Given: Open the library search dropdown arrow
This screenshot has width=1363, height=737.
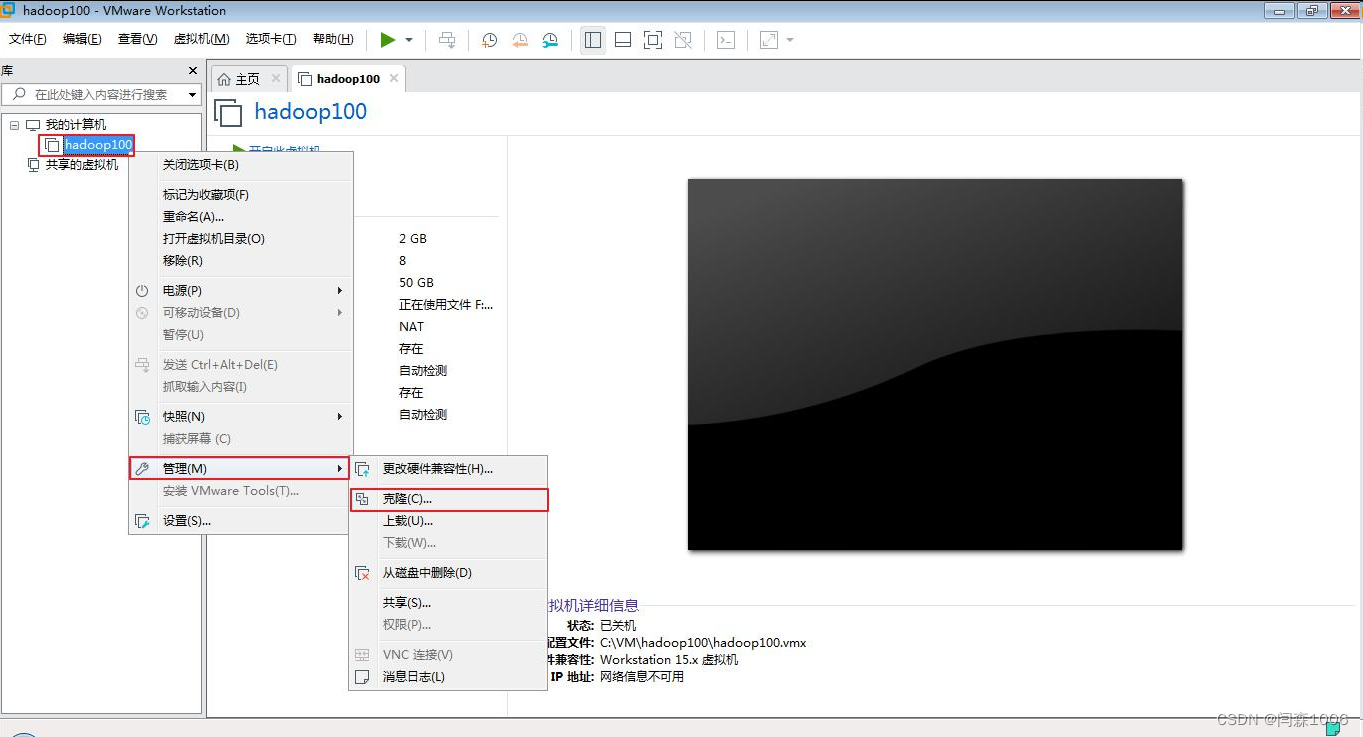Looking at the screenshot, I should [191, 95].
